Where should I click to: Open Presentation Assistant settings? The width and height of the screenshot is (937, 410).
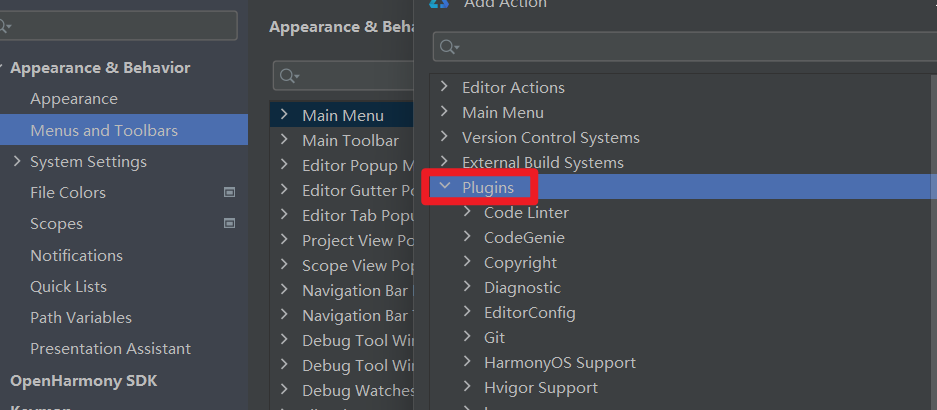tap(111, 348)
